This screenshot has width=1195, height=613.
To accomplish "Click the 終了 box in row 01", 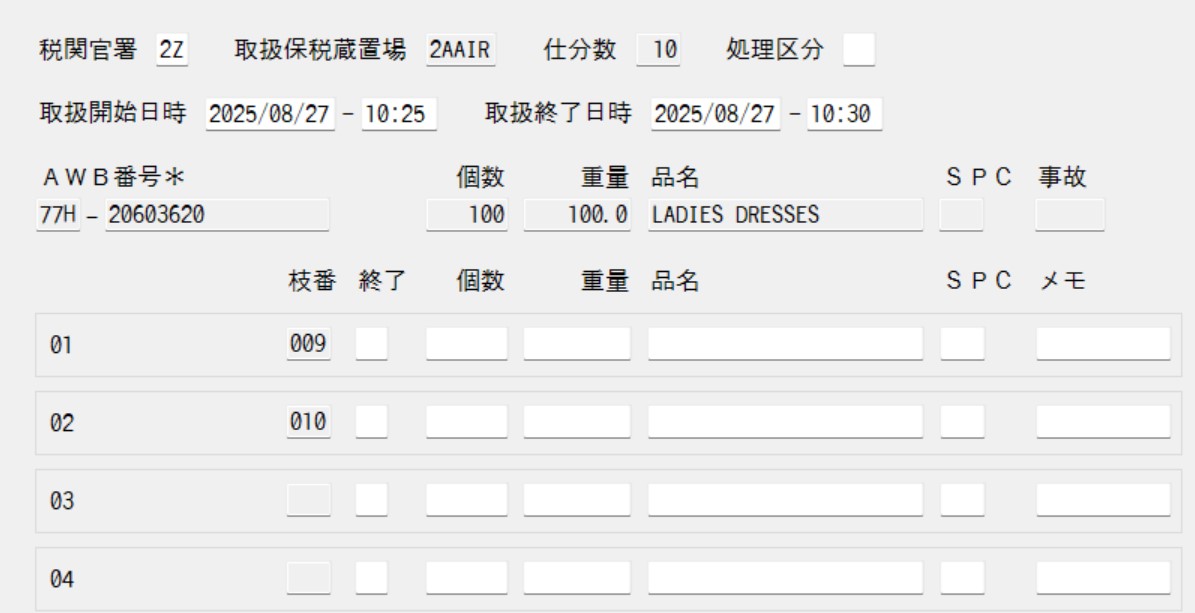I will pos(372,344).
